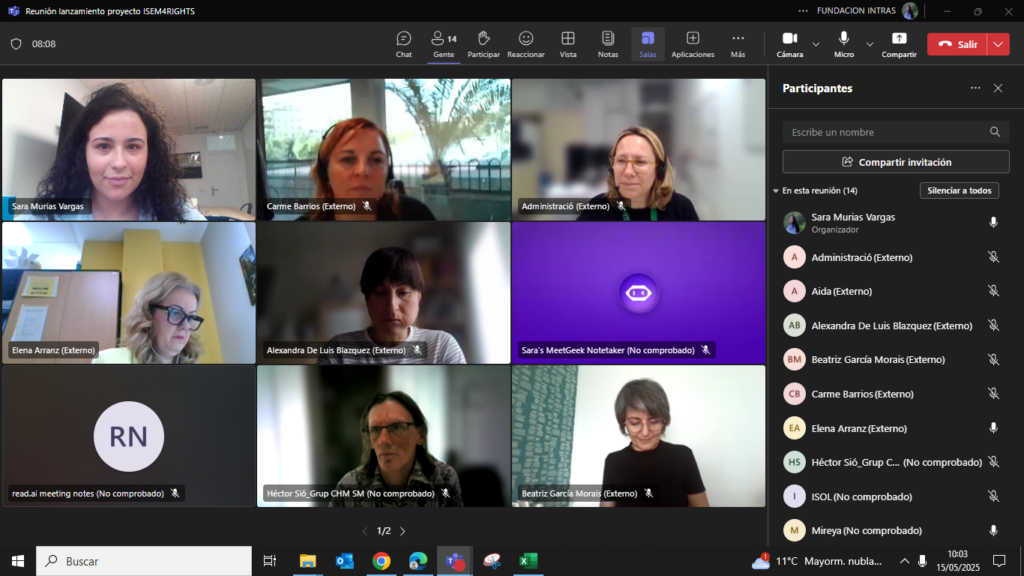1024x576 pixels.
Task: Click the Compartir invitación button
Action: click(895, 162)
